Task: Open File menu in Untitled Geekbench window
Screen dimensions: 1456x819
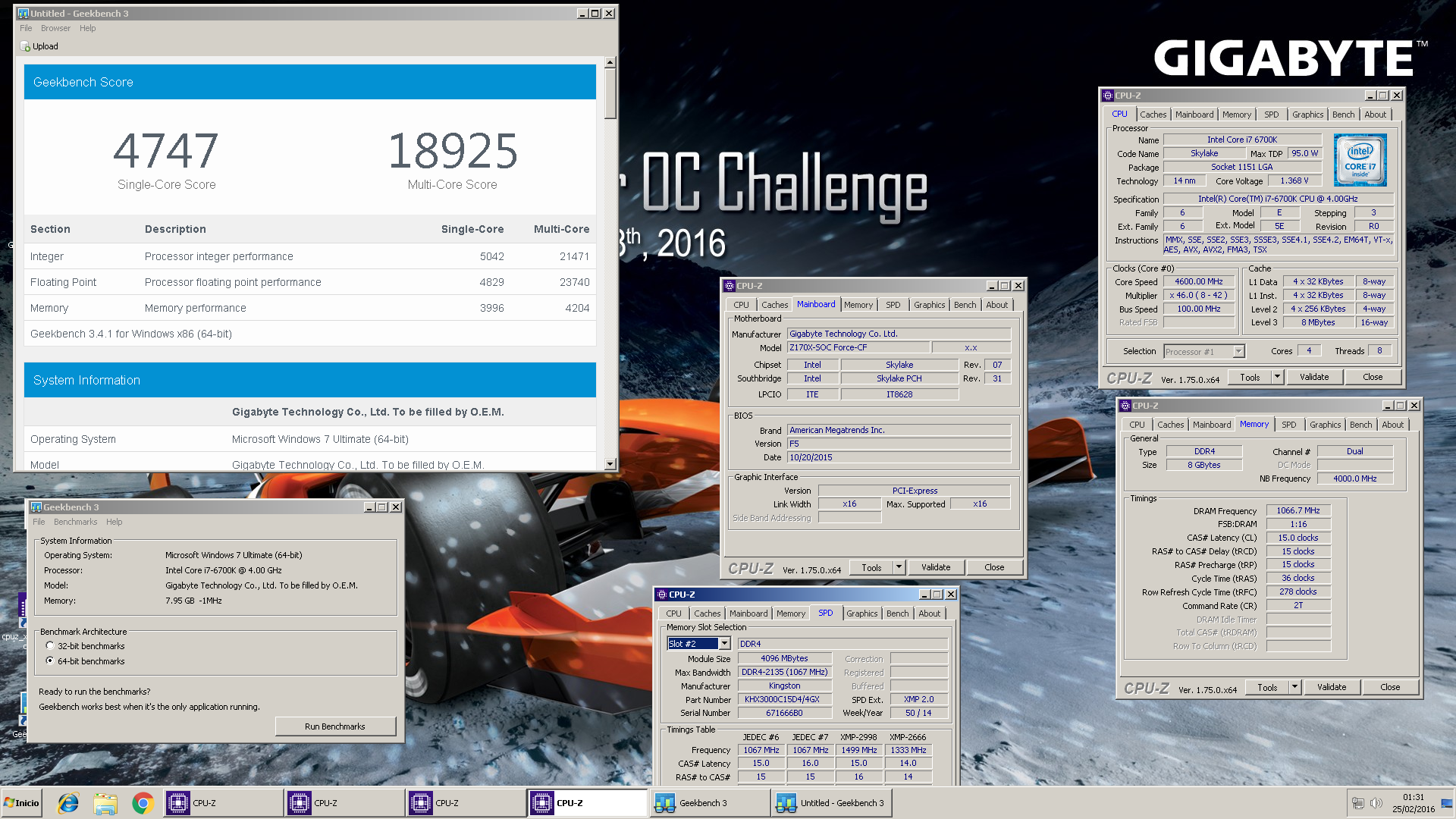Action: click(26, 28)
